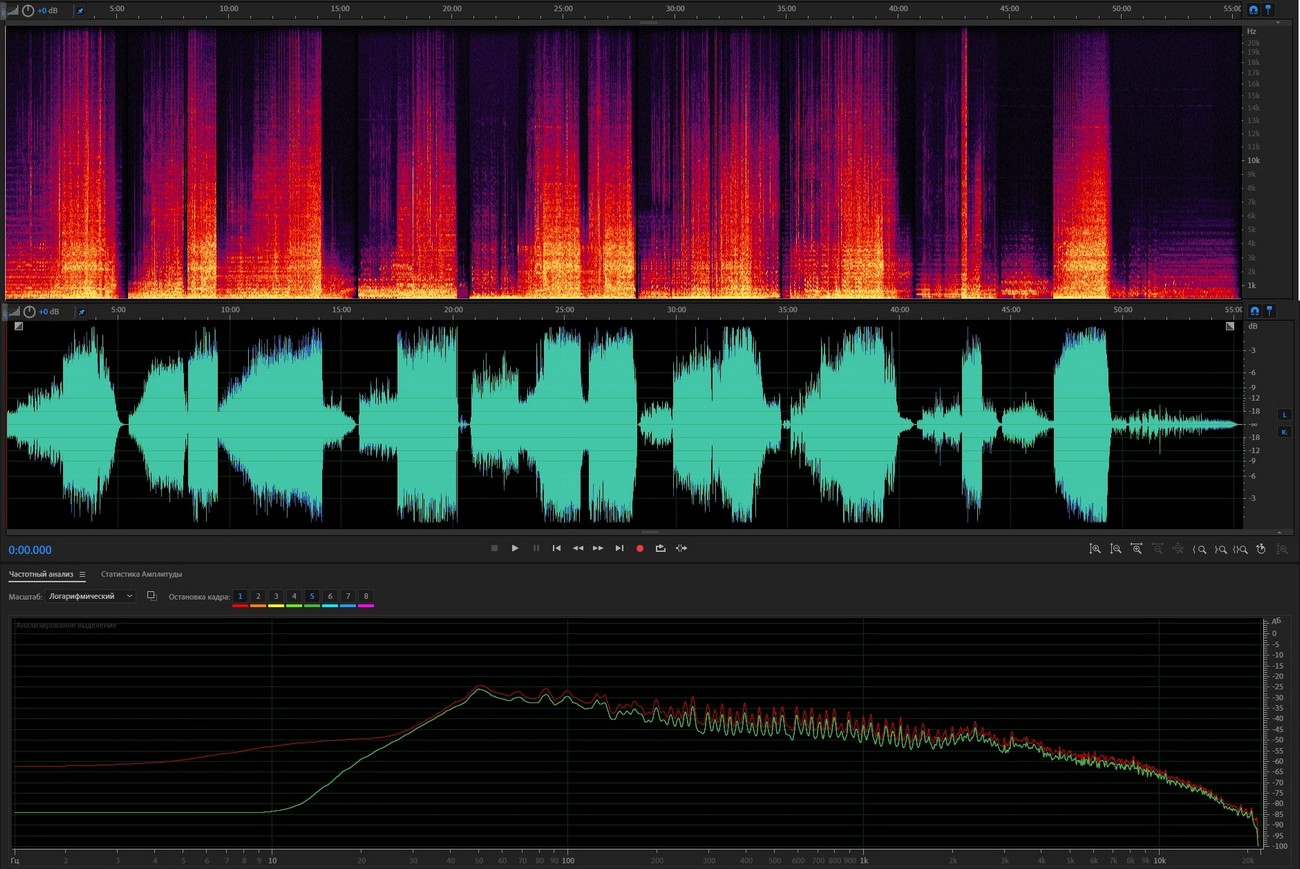Toggle Loop Playback button

tap(660, 548)
